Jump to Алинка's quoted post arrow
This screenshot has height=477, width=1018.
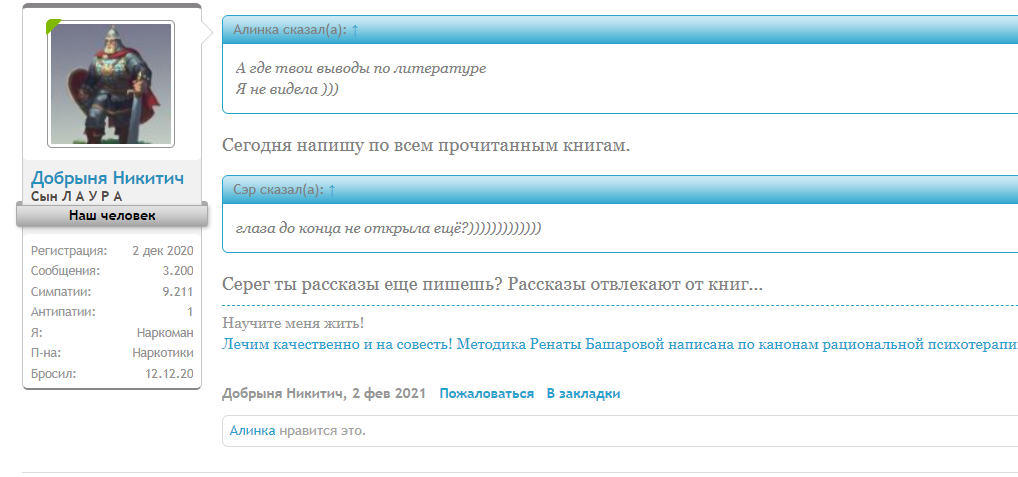(x=354, y=29)
